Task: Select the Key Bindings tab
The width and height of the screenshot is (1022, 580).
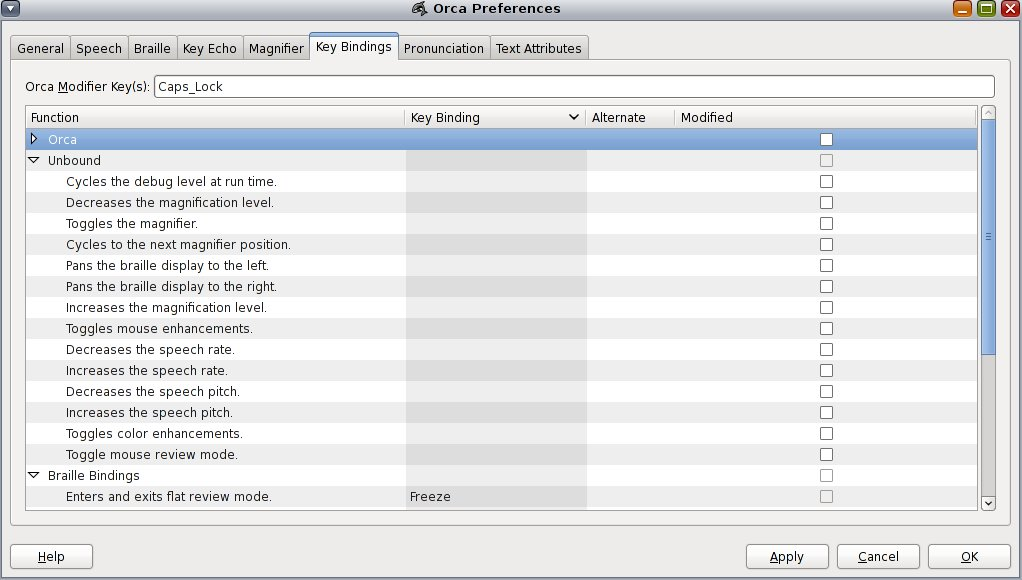Action: [354, 46]
